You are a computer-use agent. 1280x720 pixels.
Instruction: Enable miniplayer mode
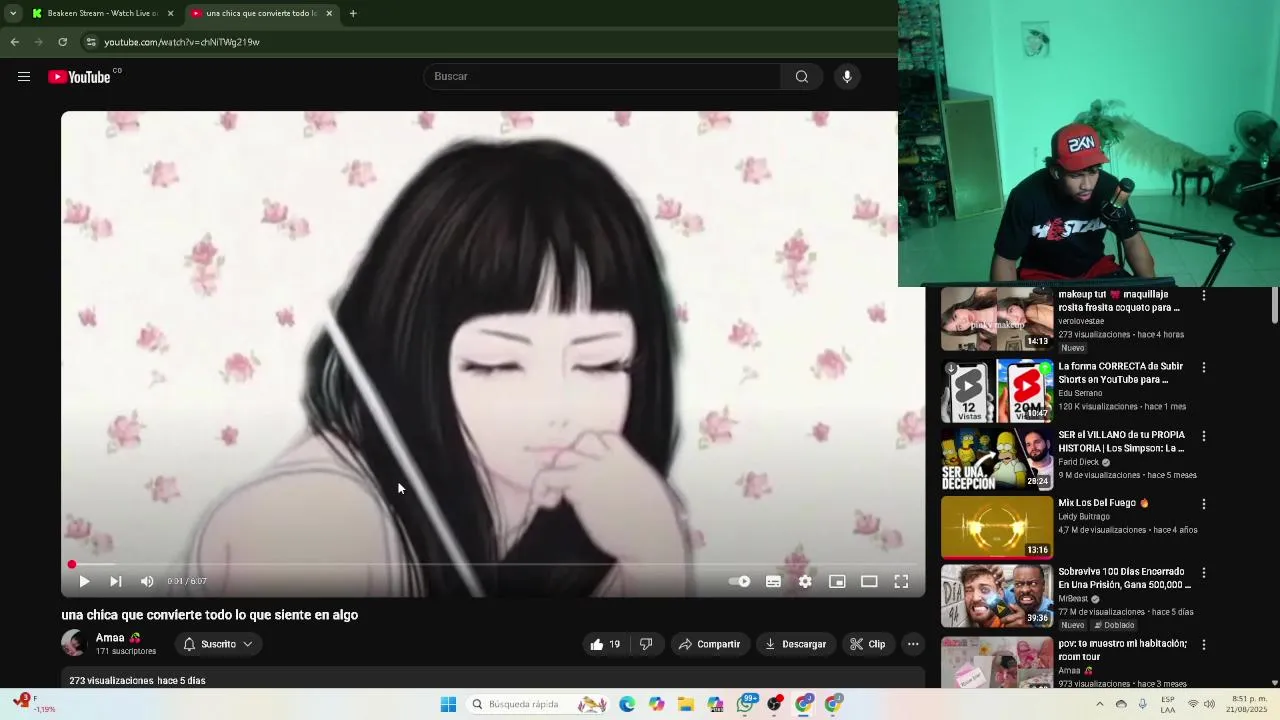pos(837,581)
